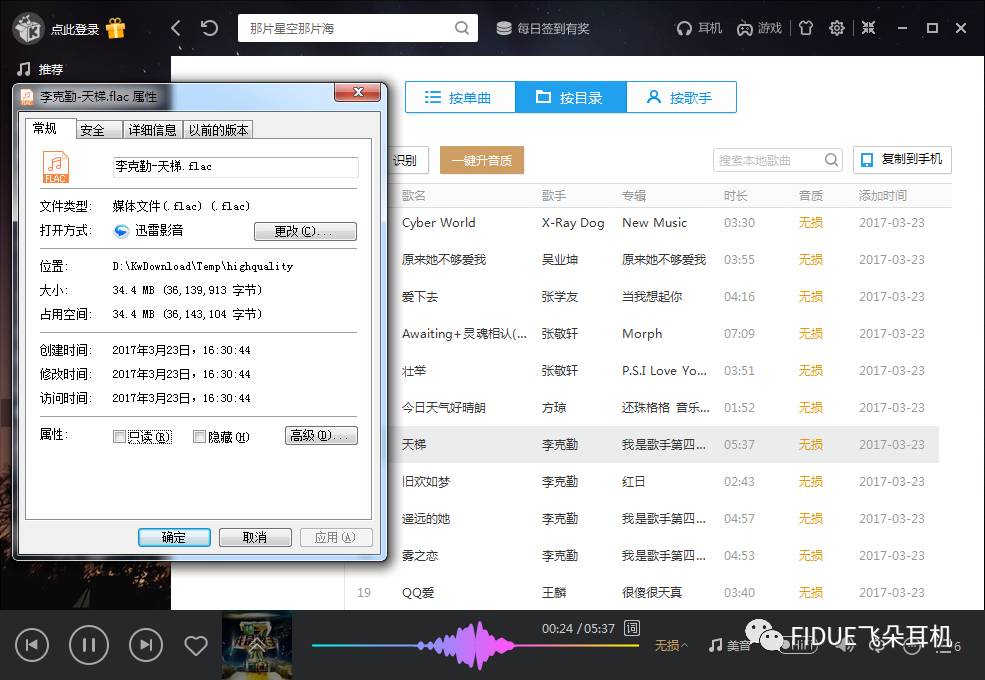Click the 高级 attributes button
Screen dimensions: 985x680
point(321,436)
